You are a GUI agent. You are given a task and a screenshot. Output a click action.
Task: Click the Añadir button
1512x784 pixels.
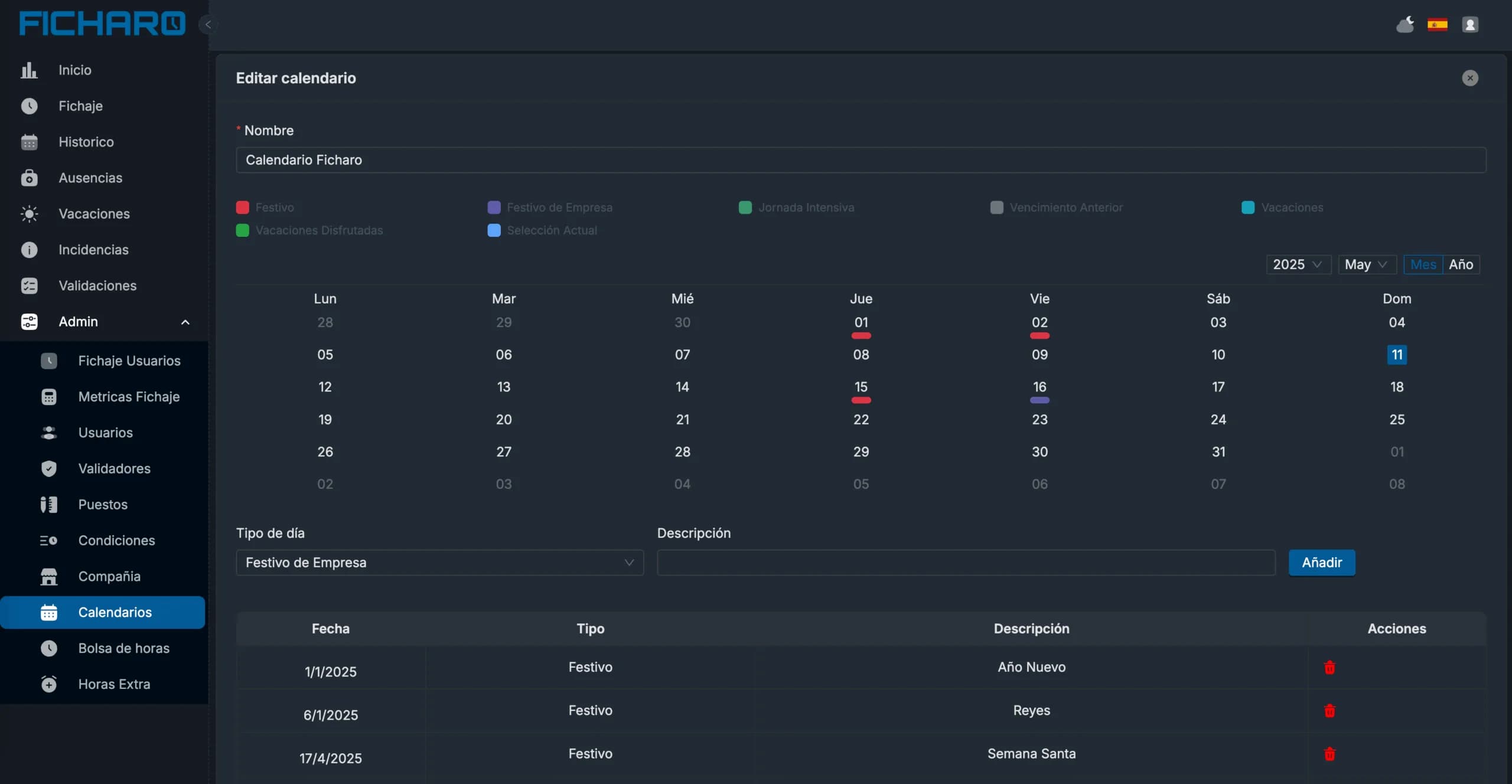click(x=1322, y=563)
